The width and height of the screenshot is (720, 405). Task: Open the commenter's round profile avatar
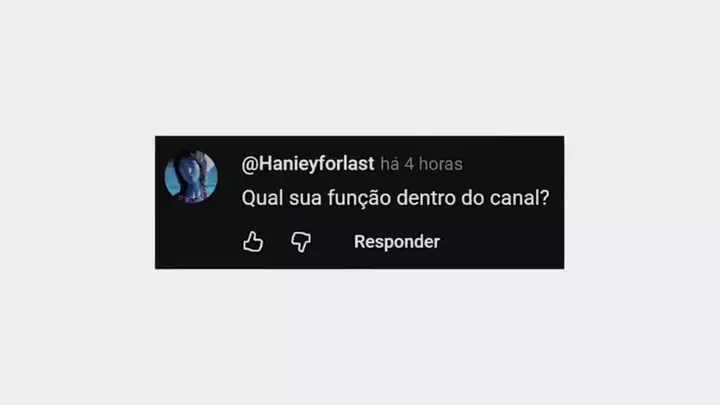click(x=191, y=176)
